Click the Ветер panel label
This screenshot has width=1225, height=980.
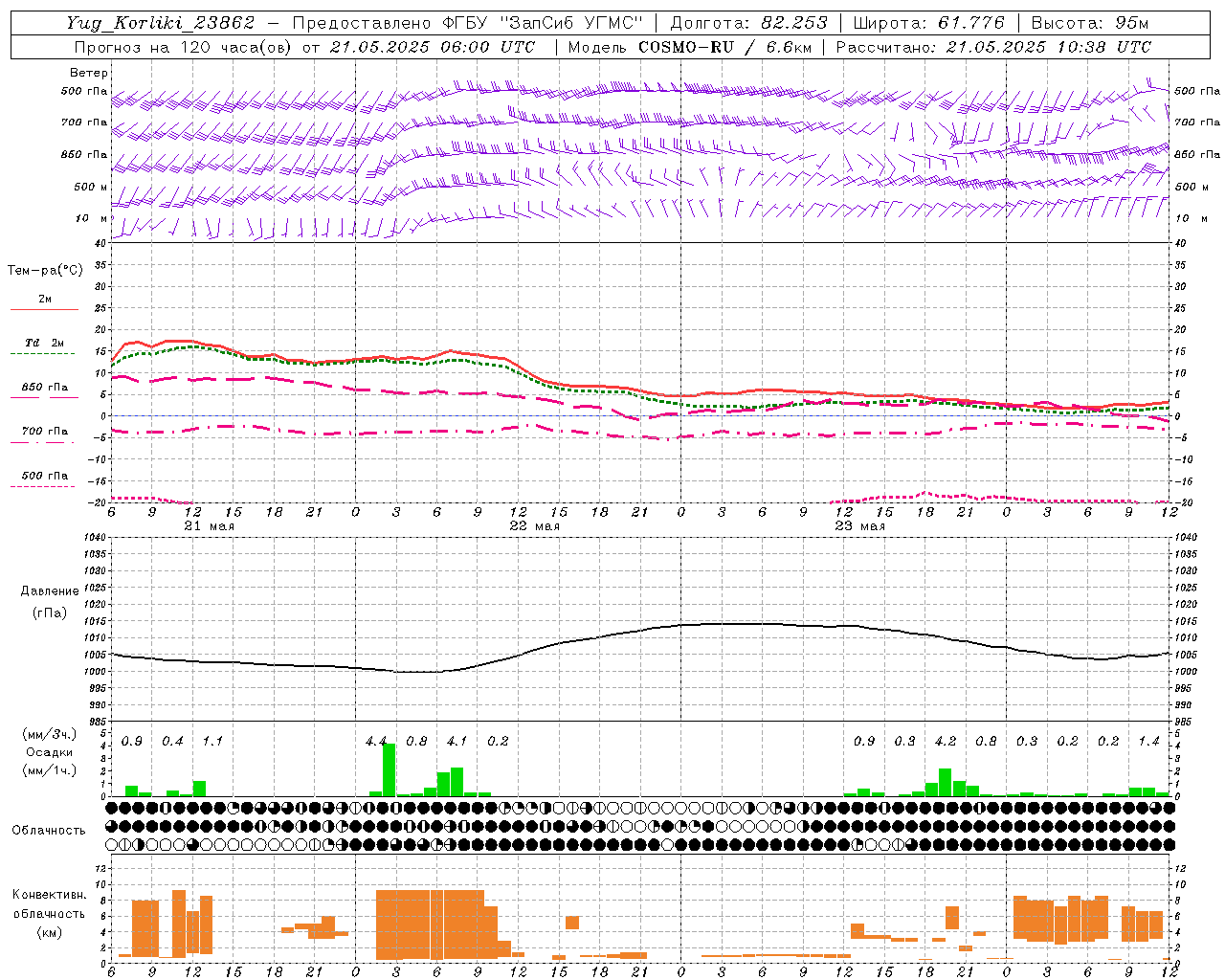[x=89, y=73]
